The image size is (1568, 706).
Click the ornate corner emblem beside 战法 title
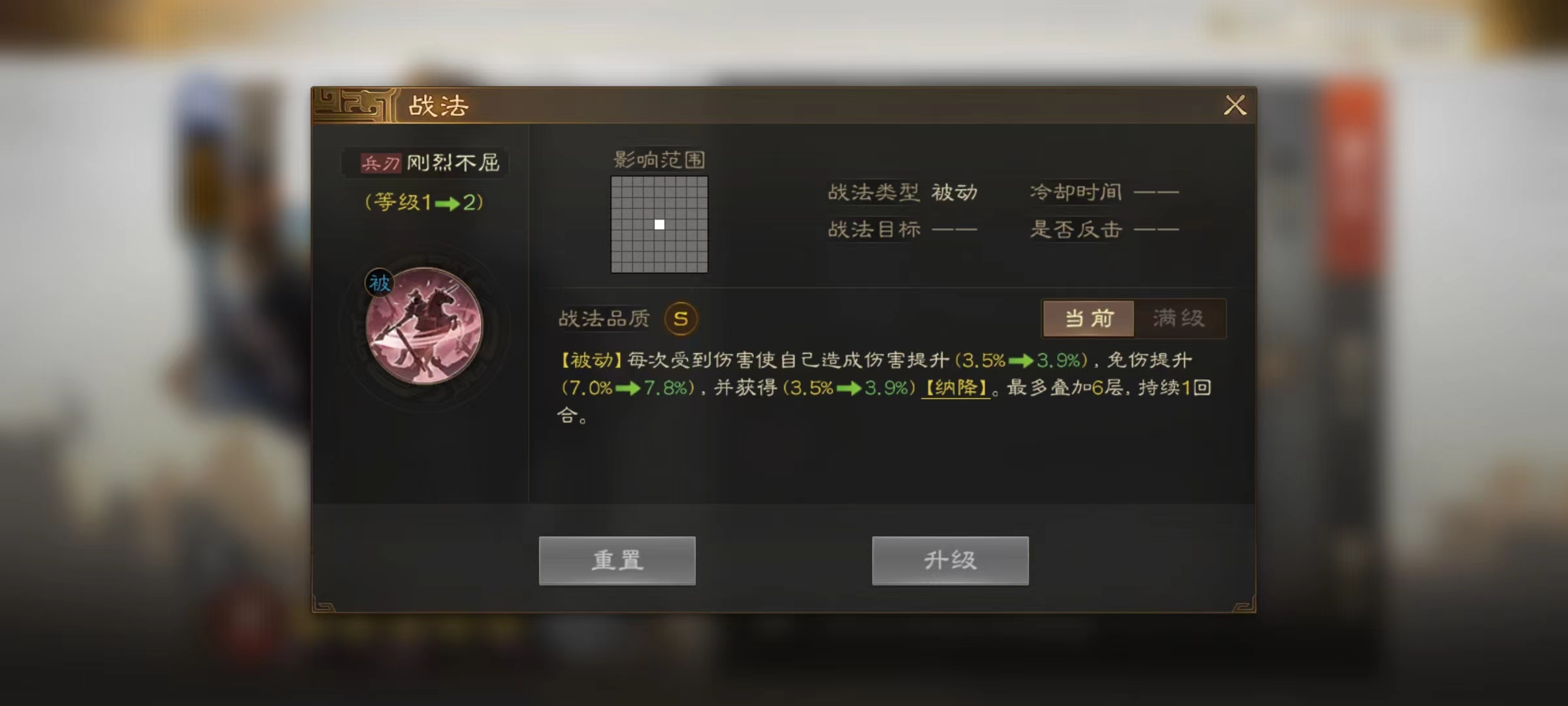355,105
